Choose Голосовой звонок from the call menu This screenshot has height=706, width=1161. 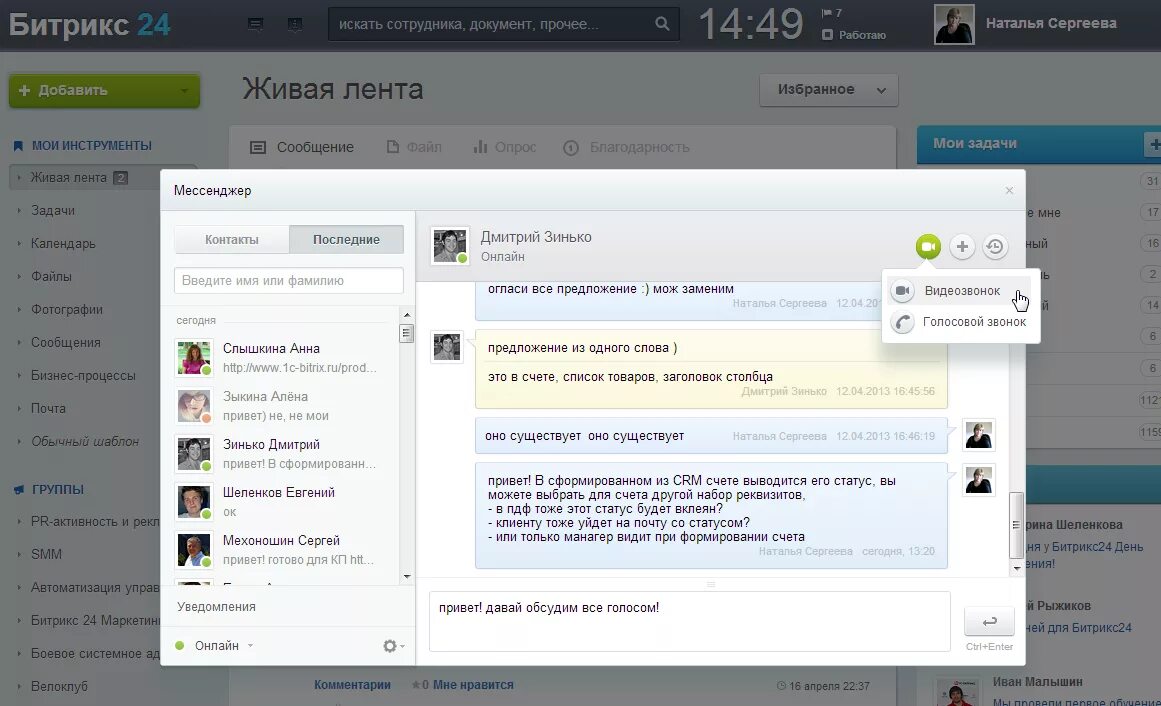point(961,322)
